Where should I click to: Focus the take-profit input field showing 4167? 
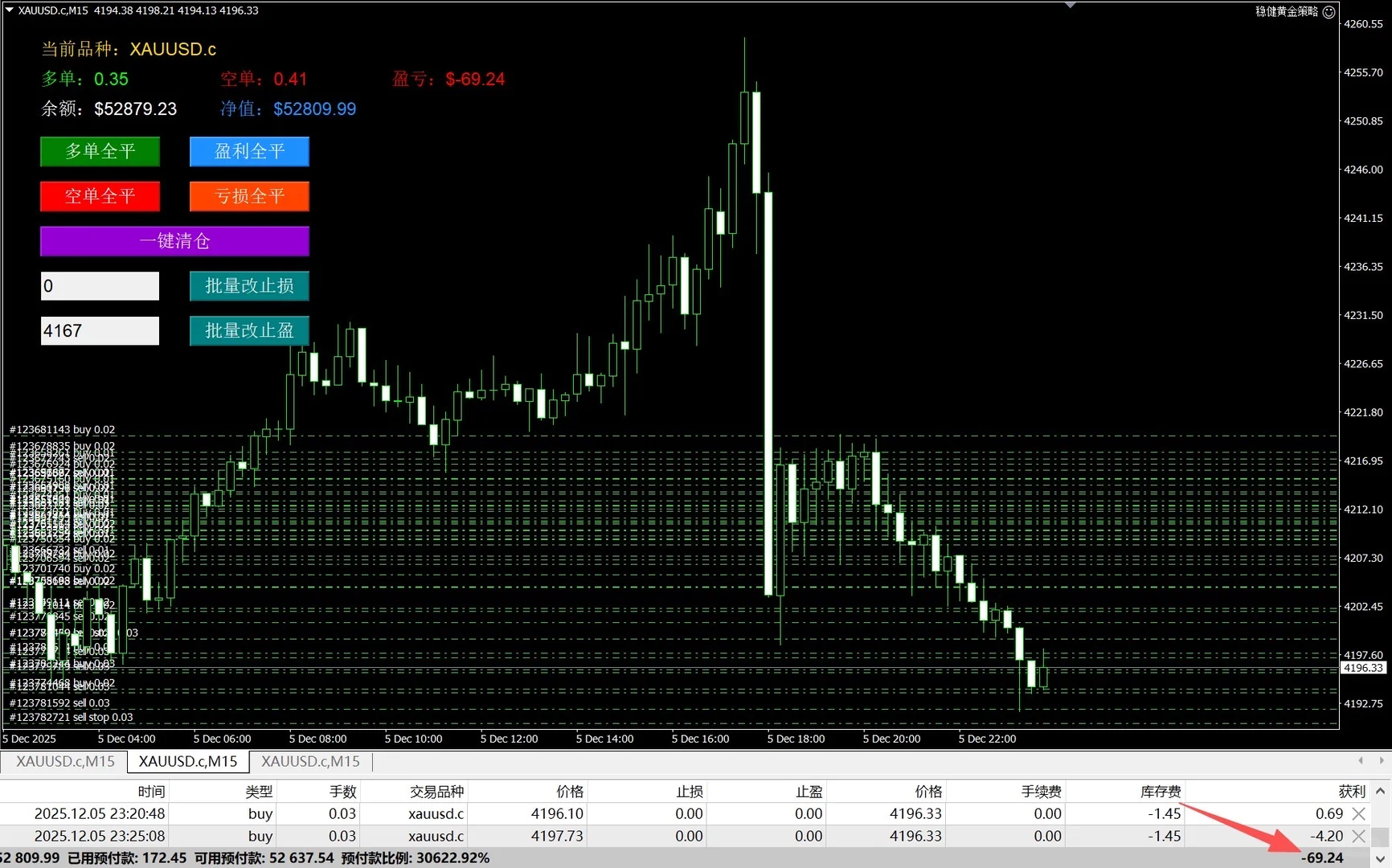100,331
